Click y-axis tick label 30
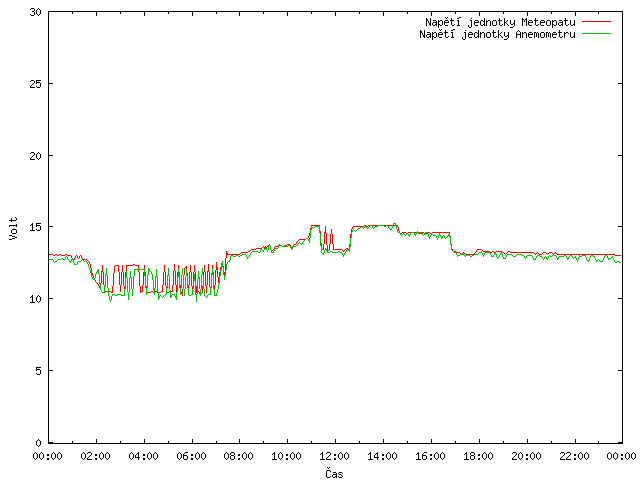Viewport: 640px width, 480px height. (36, 12)
